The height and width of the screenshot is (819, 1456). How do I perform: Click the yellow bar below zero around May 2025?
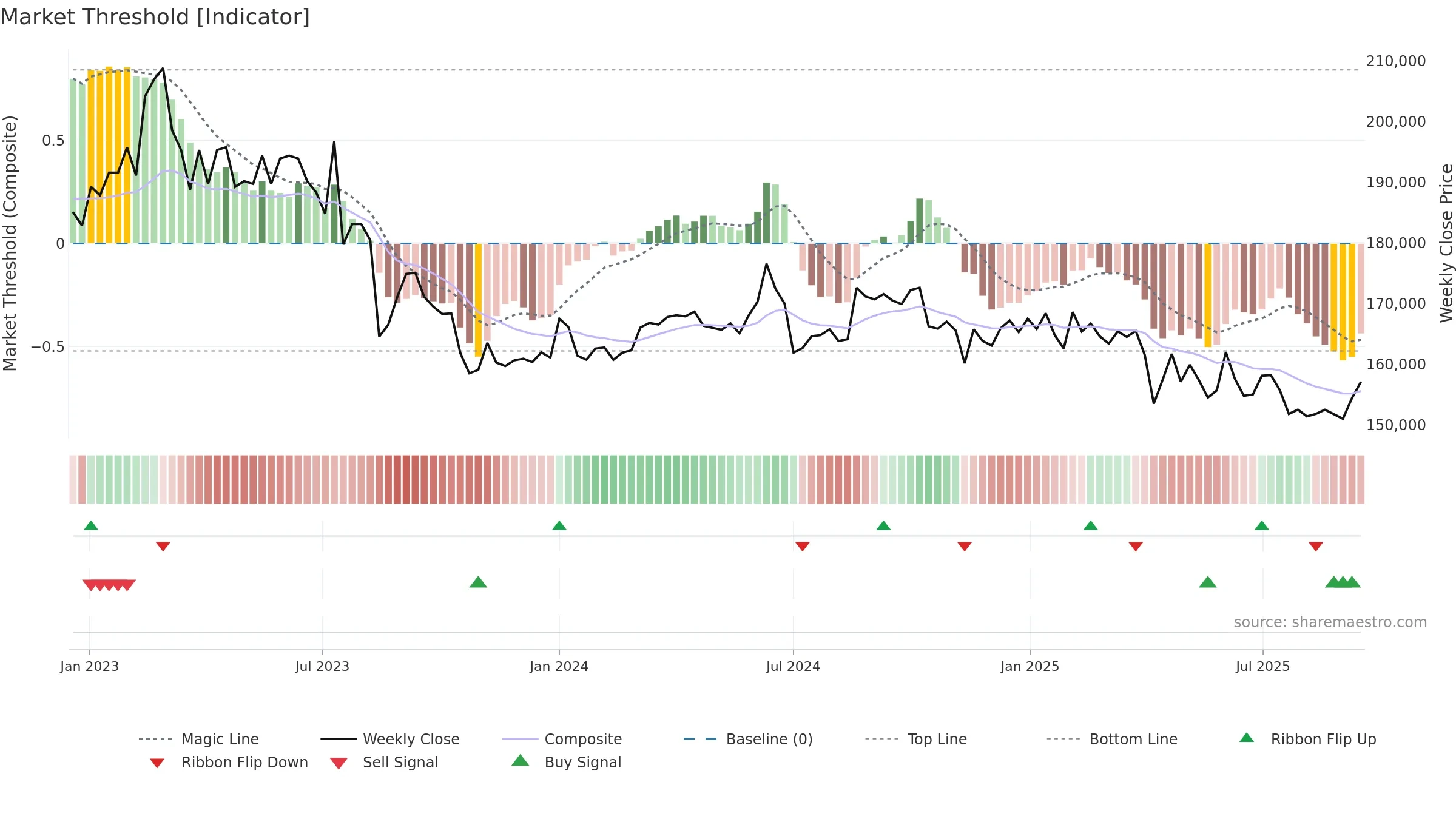(1207, 295)
